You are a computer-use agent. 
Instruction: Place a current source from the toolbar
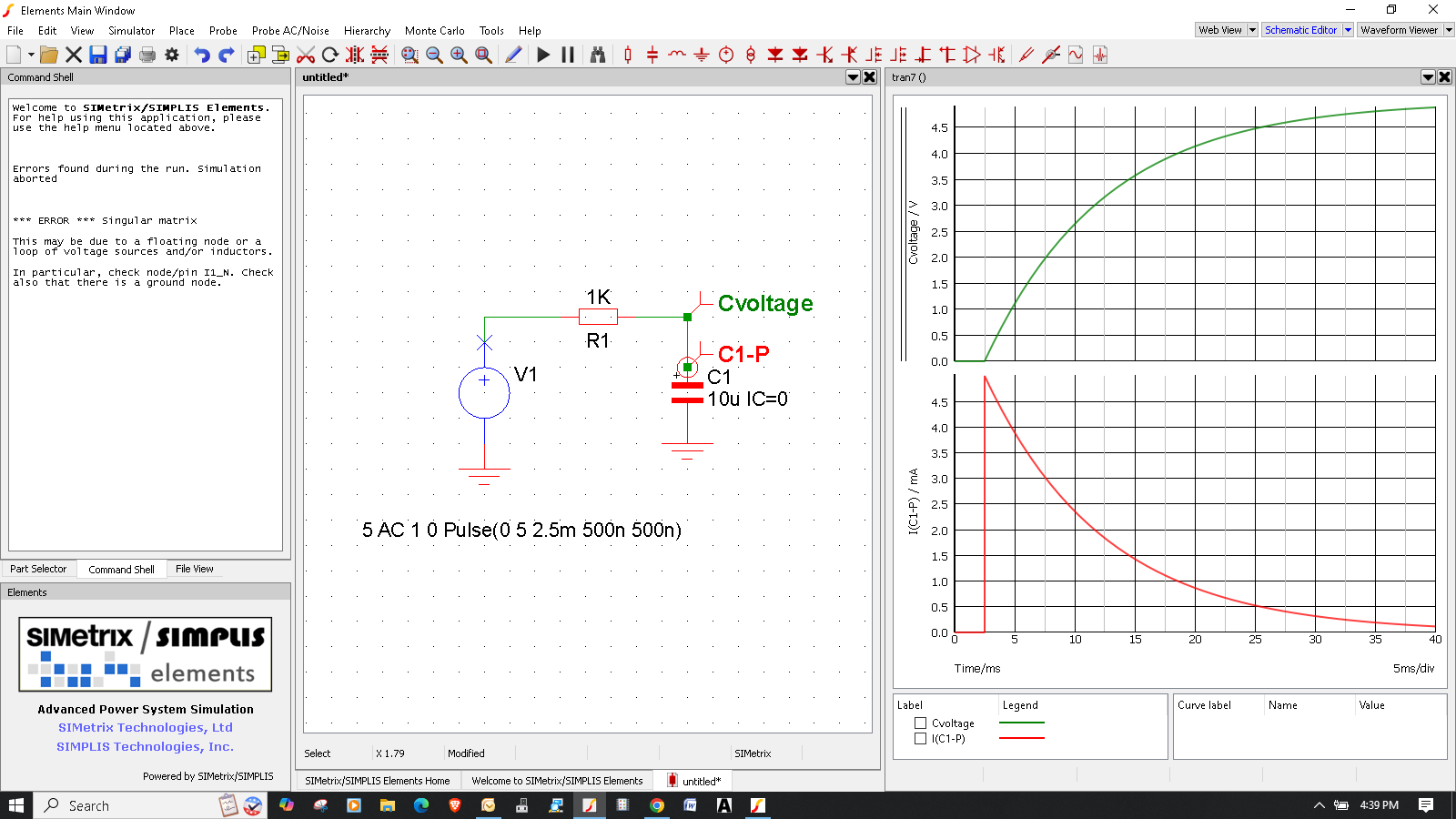click(x=751, y=55)
